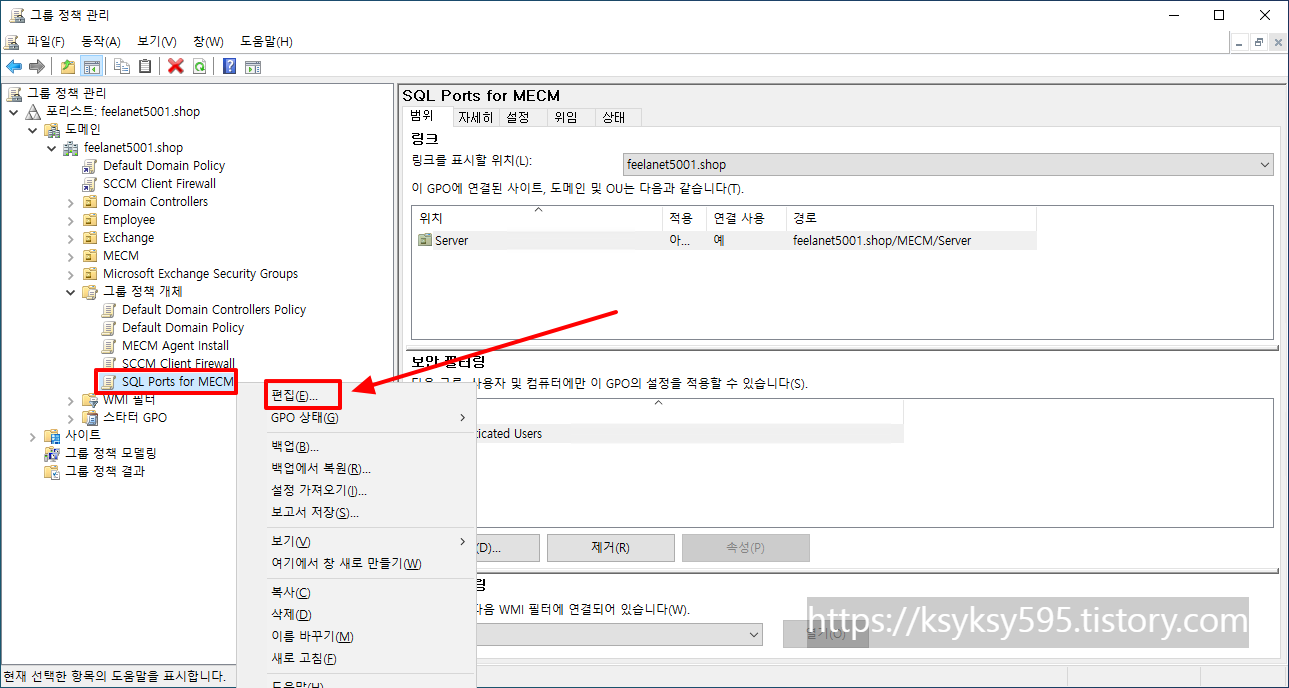
Task: Switch to the 자세히 tab
Action: click(x=475, y=117)
